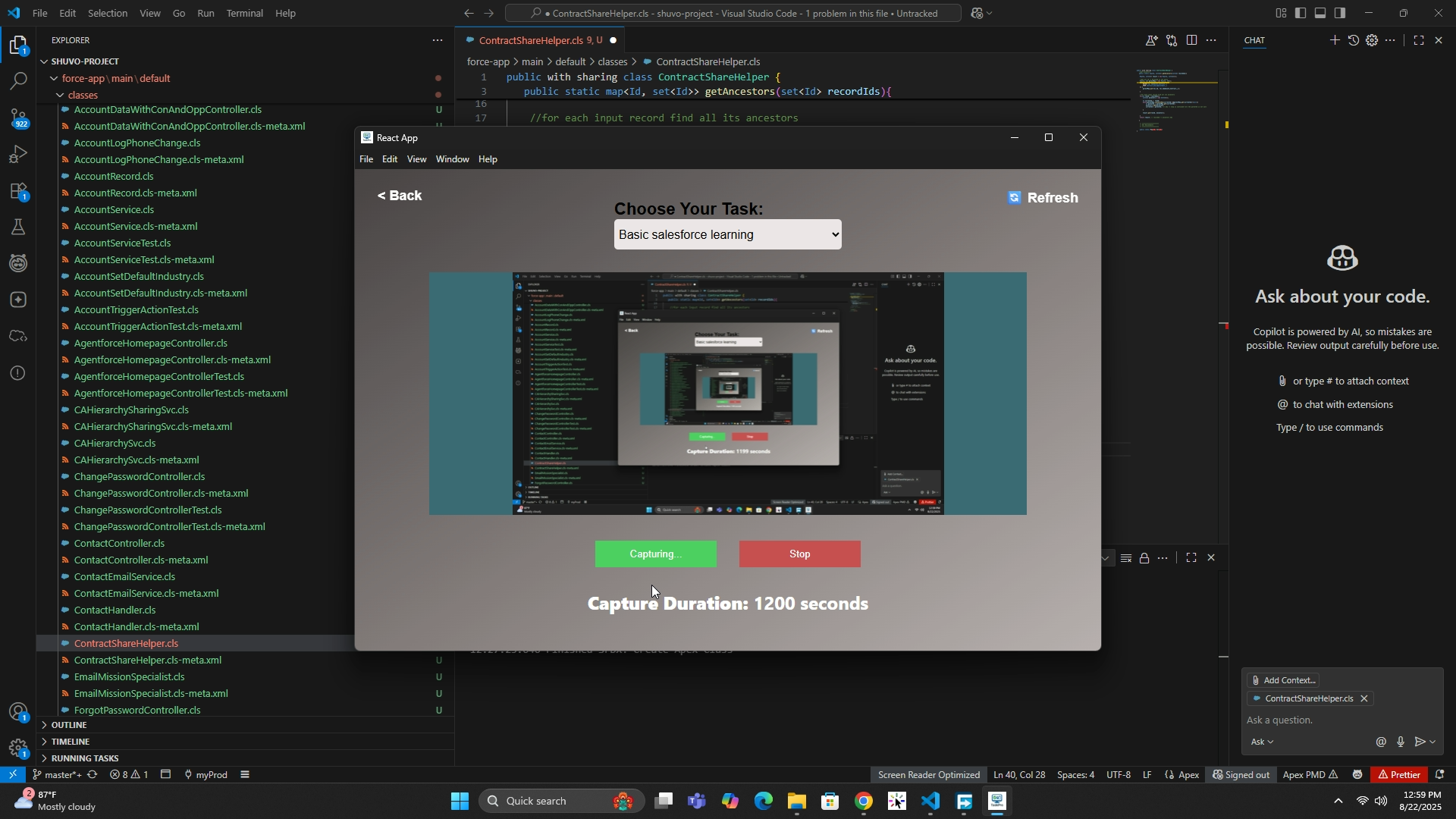Collapse the classes folder
Screen dimensions: 1456x819
click(x=83, y=96)
